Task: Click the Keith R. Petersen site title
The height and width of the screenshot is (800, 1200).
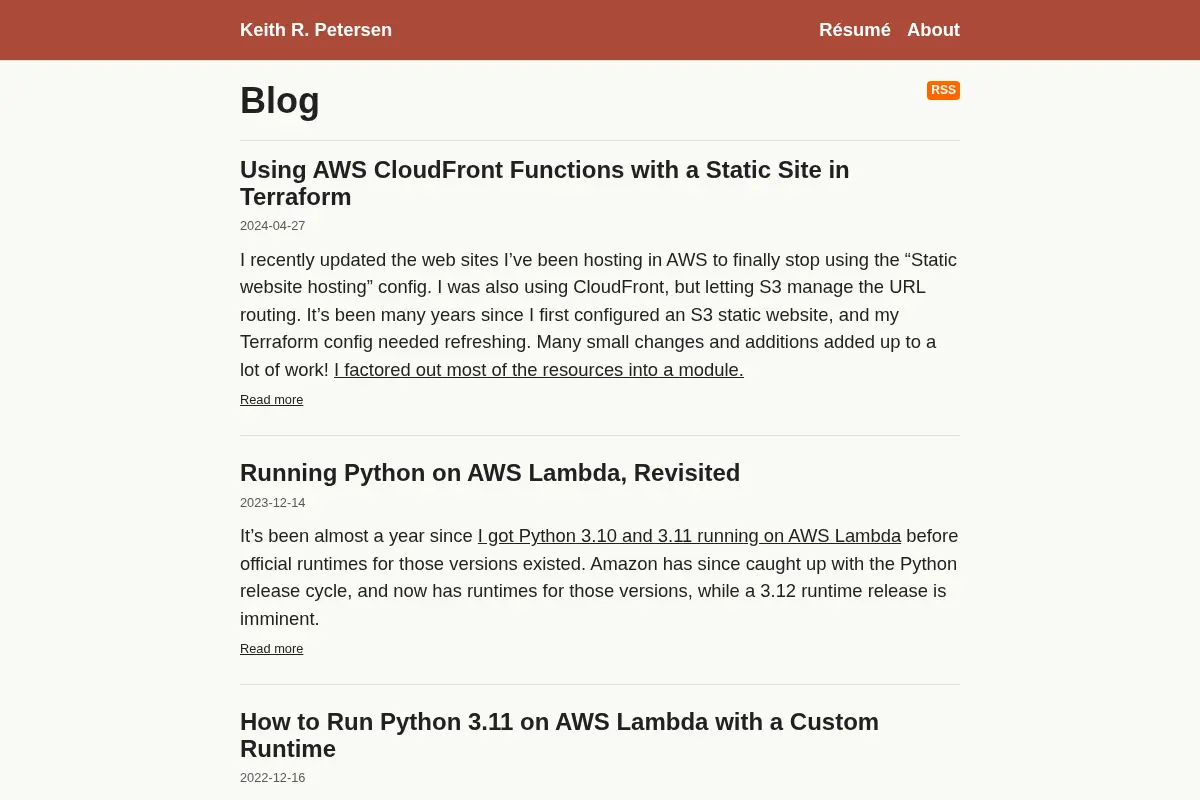Action: (316, 30)
